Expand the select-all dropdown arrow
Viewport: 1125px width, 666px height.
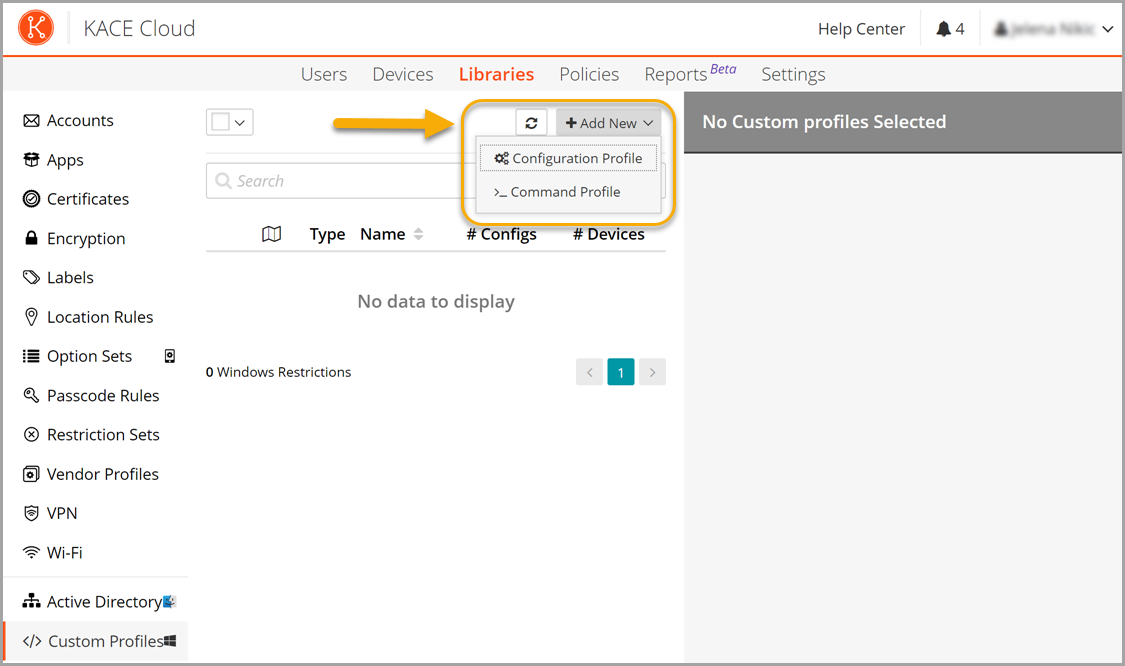click(240, 123)
